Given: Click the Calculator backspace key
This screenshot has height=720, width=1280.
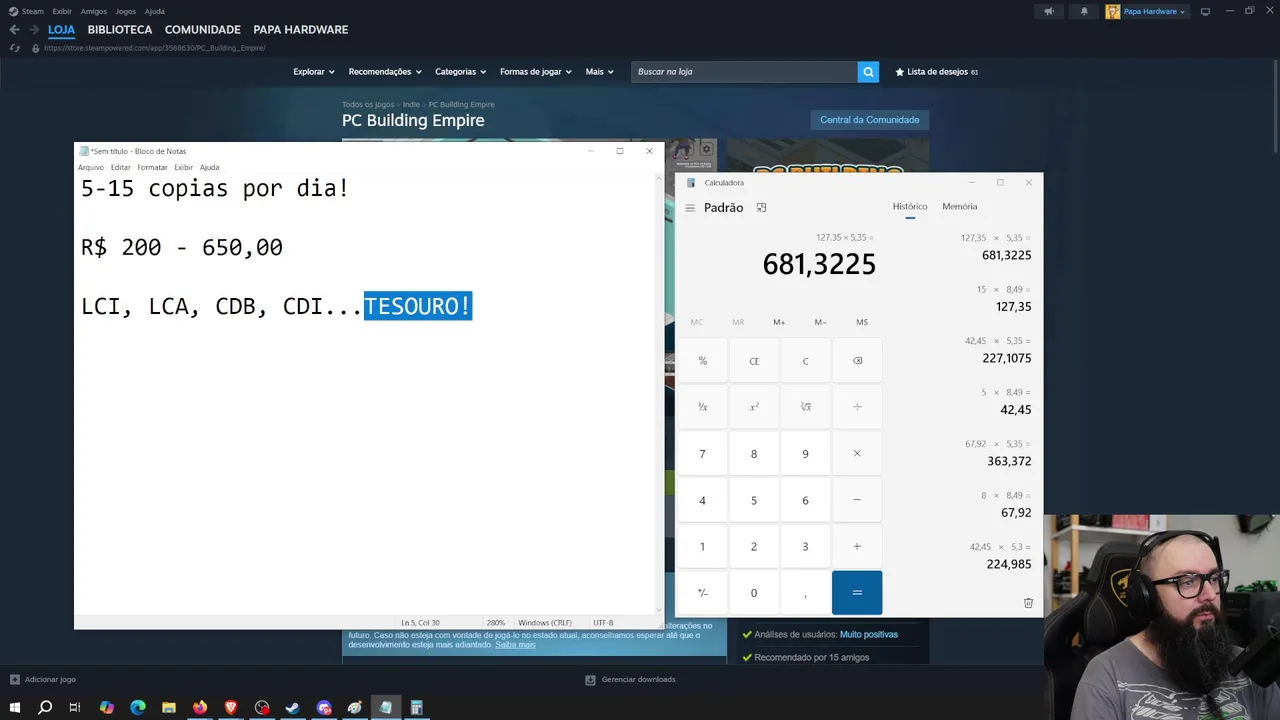Looking at the screenshot, I should (857, 361).
